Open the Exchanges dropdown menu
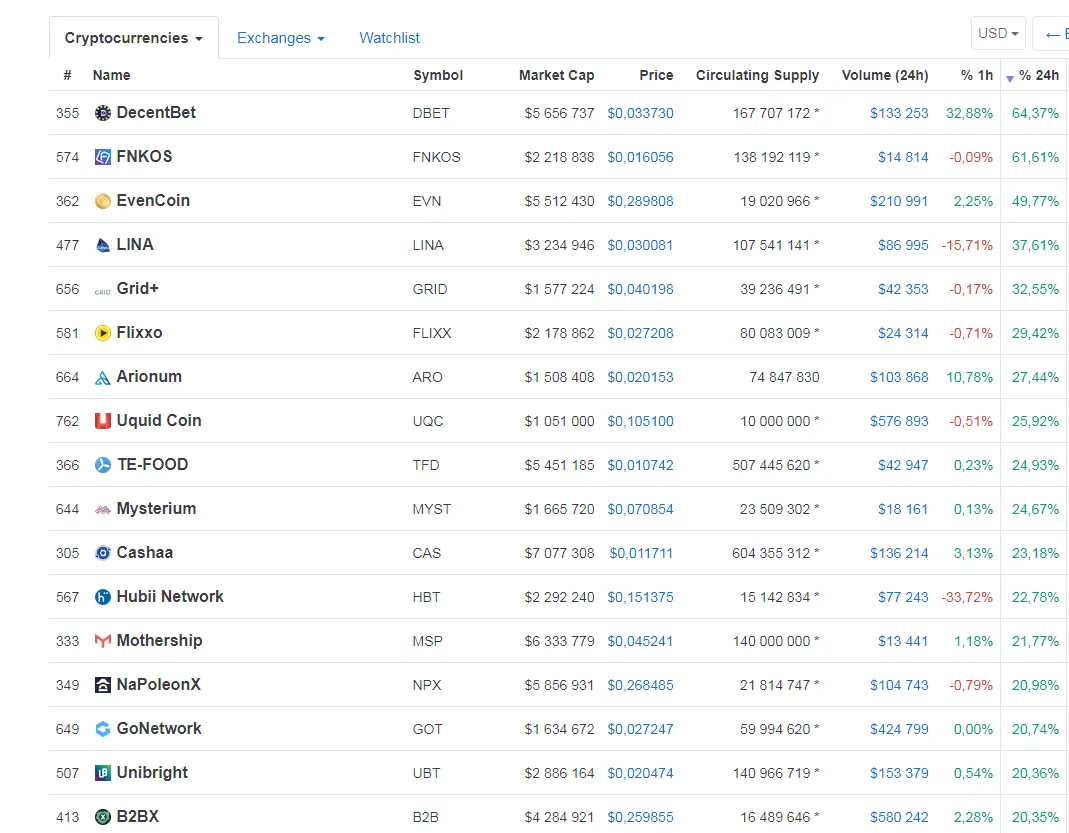The height and width of the screenshot is (833, 1069). pos(280,38)
